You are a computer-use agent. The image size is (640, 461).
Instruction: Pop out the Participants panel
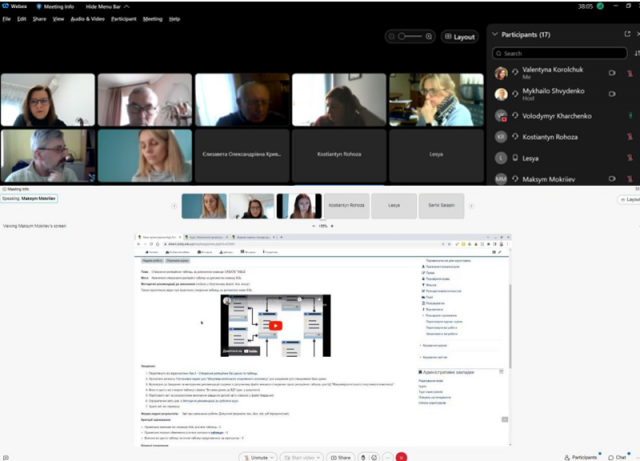click(627, 34)
